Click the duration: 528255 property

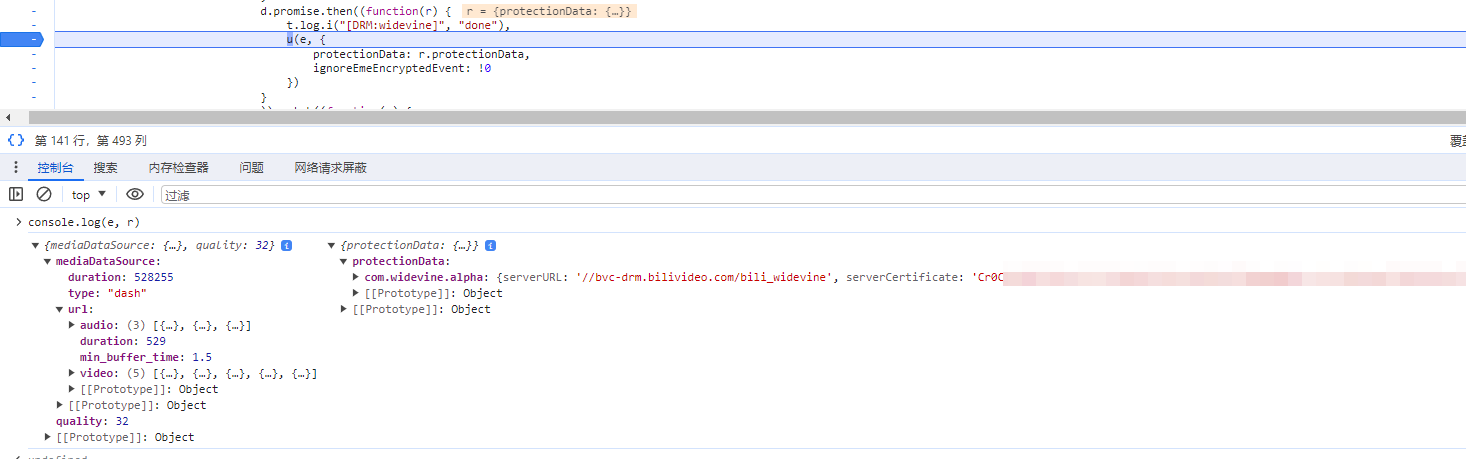121,277
